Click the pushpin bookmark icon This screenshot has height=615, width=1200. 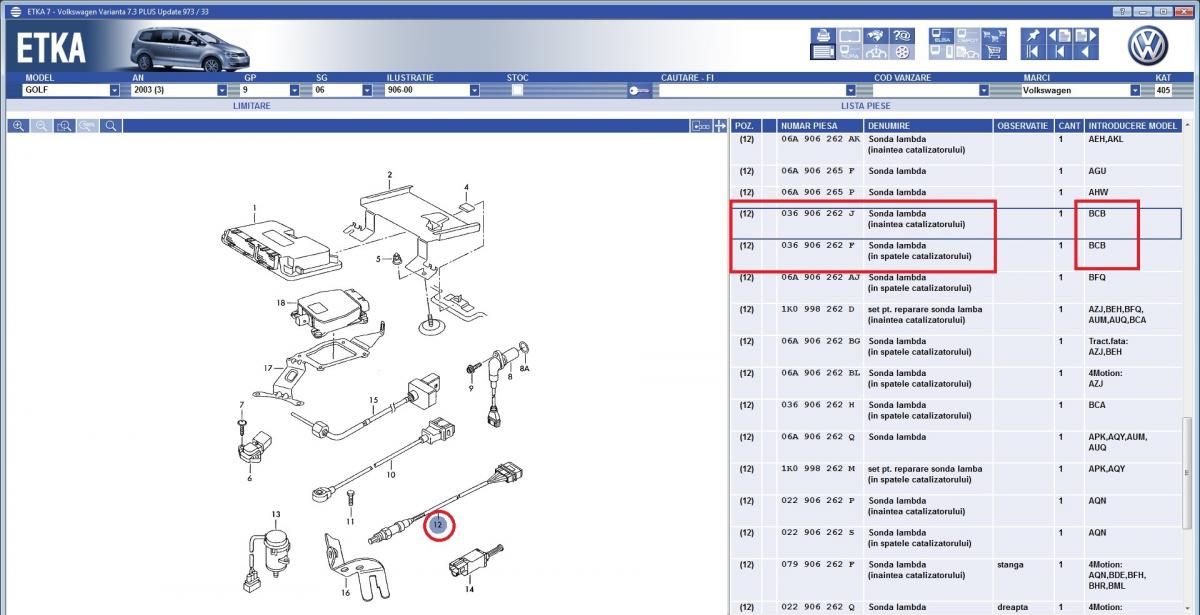tap(1033, 35)
